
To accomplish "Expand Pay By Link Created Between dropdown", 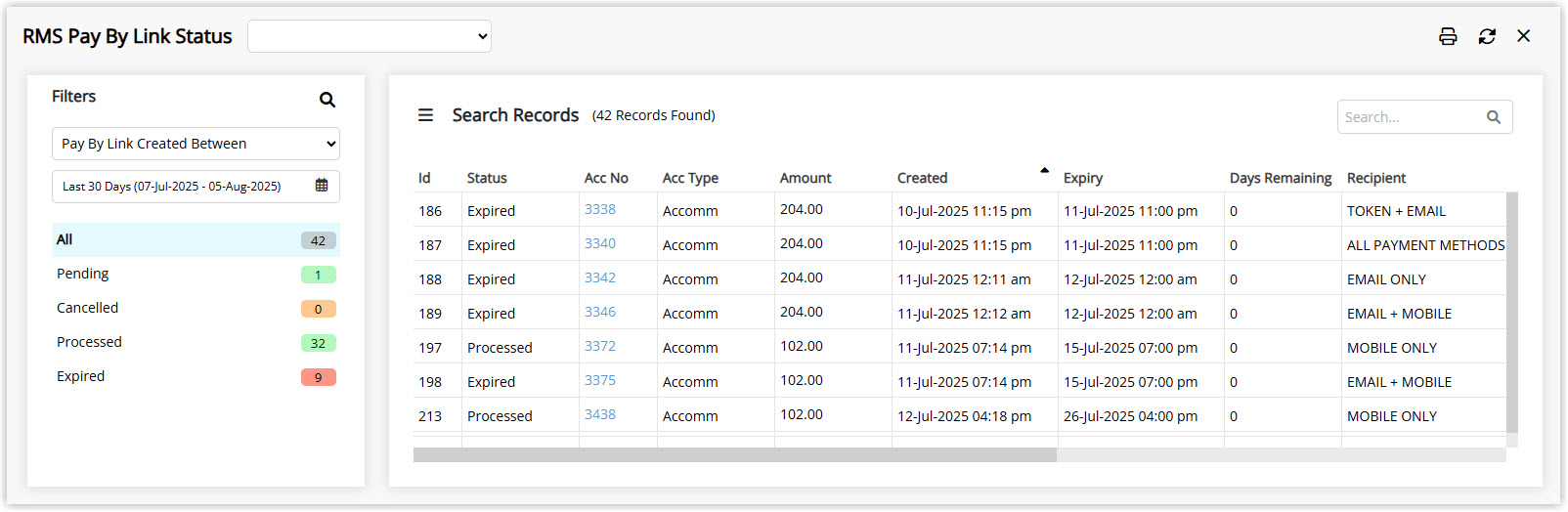I will tap(196, 144).
